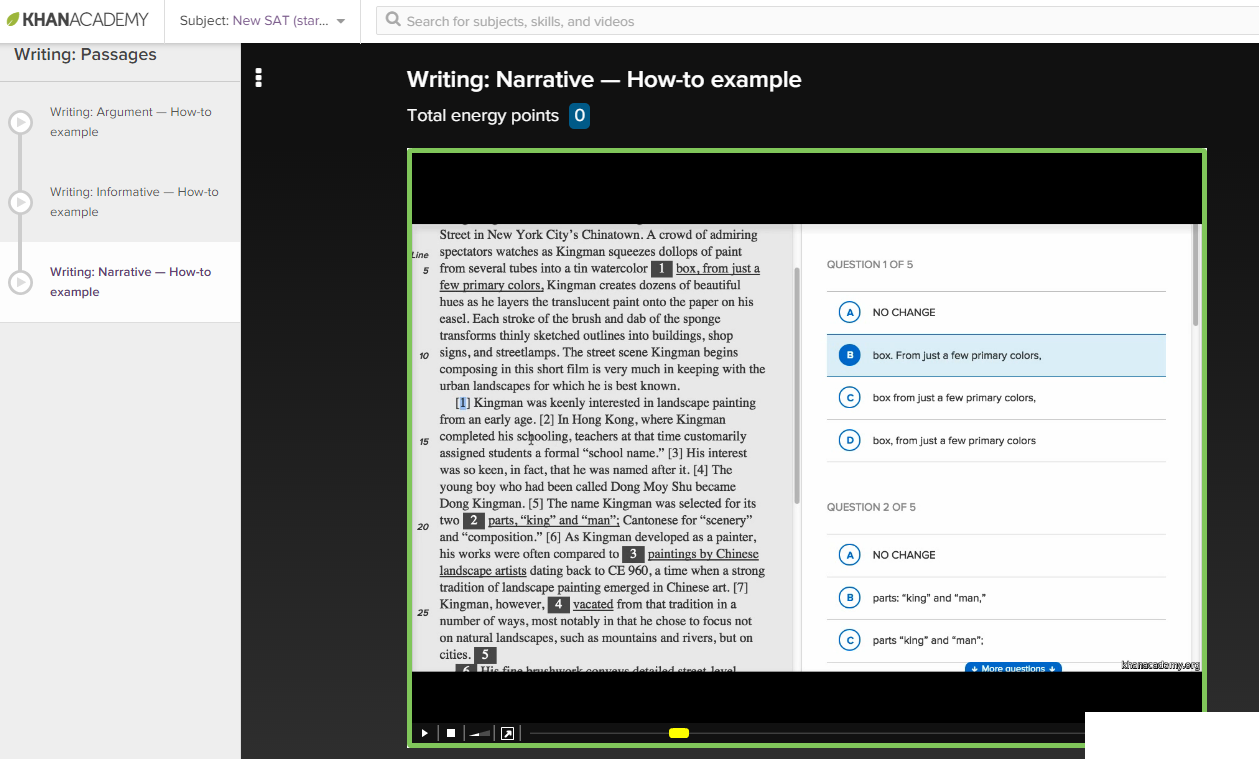The height and width of the screenshot is (759, 1259).
Task: Click the Total energy points badge
Action: click(579, 116)
